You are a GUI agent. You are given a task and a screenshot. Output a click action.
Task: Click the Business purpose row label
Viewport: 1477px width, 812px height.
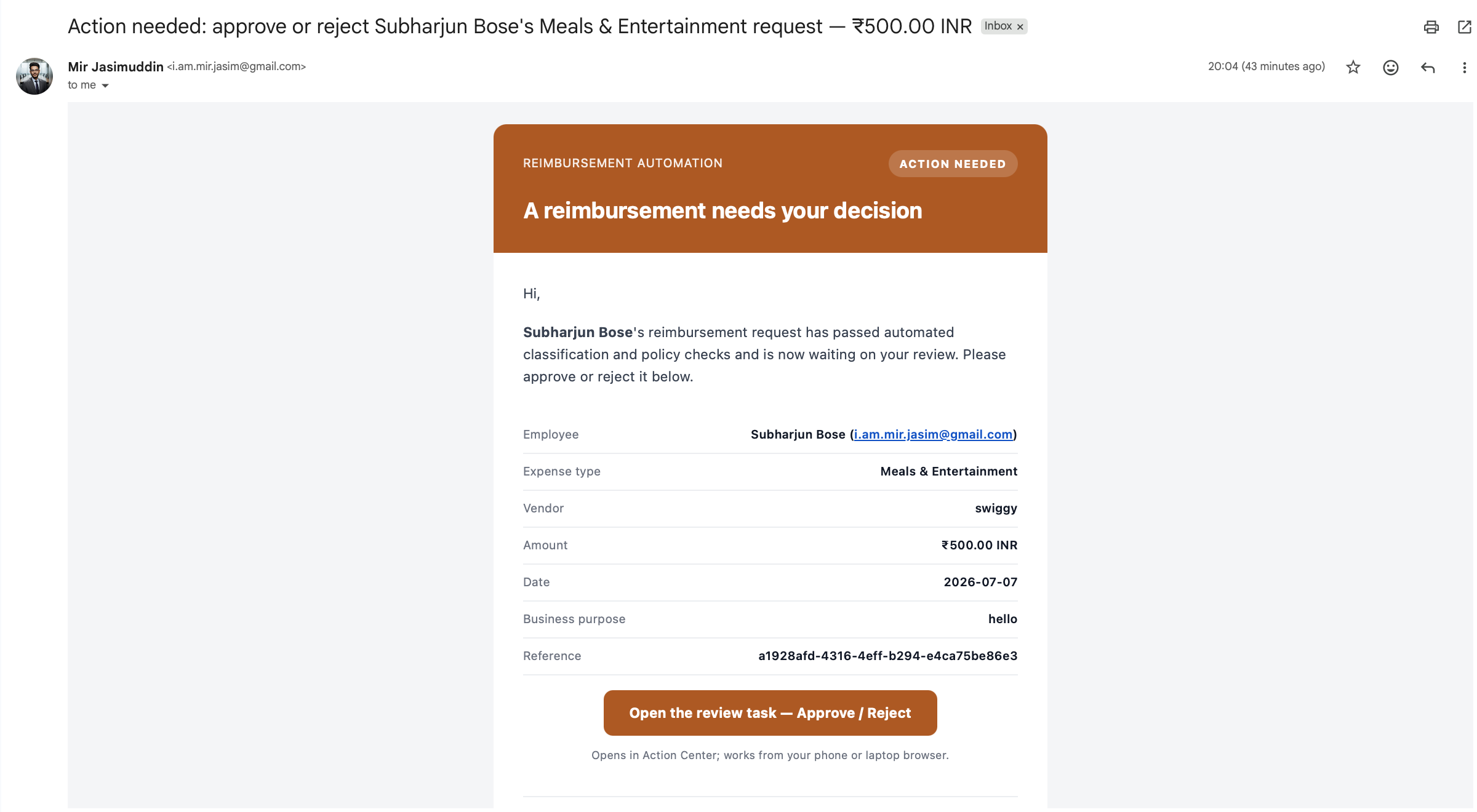point(574,619)
